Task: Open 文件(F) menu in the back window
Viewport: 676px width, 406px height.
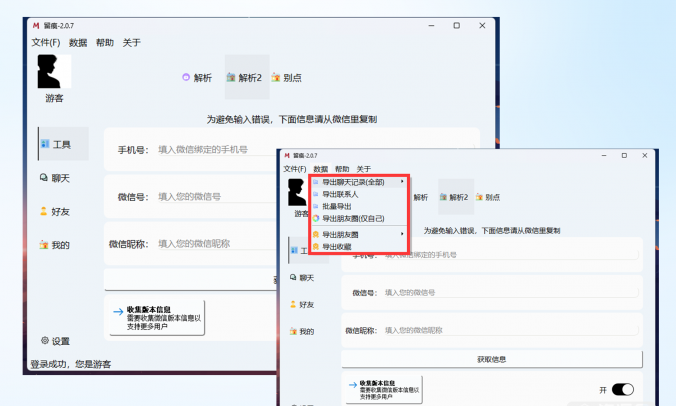Action: point(46,42)
